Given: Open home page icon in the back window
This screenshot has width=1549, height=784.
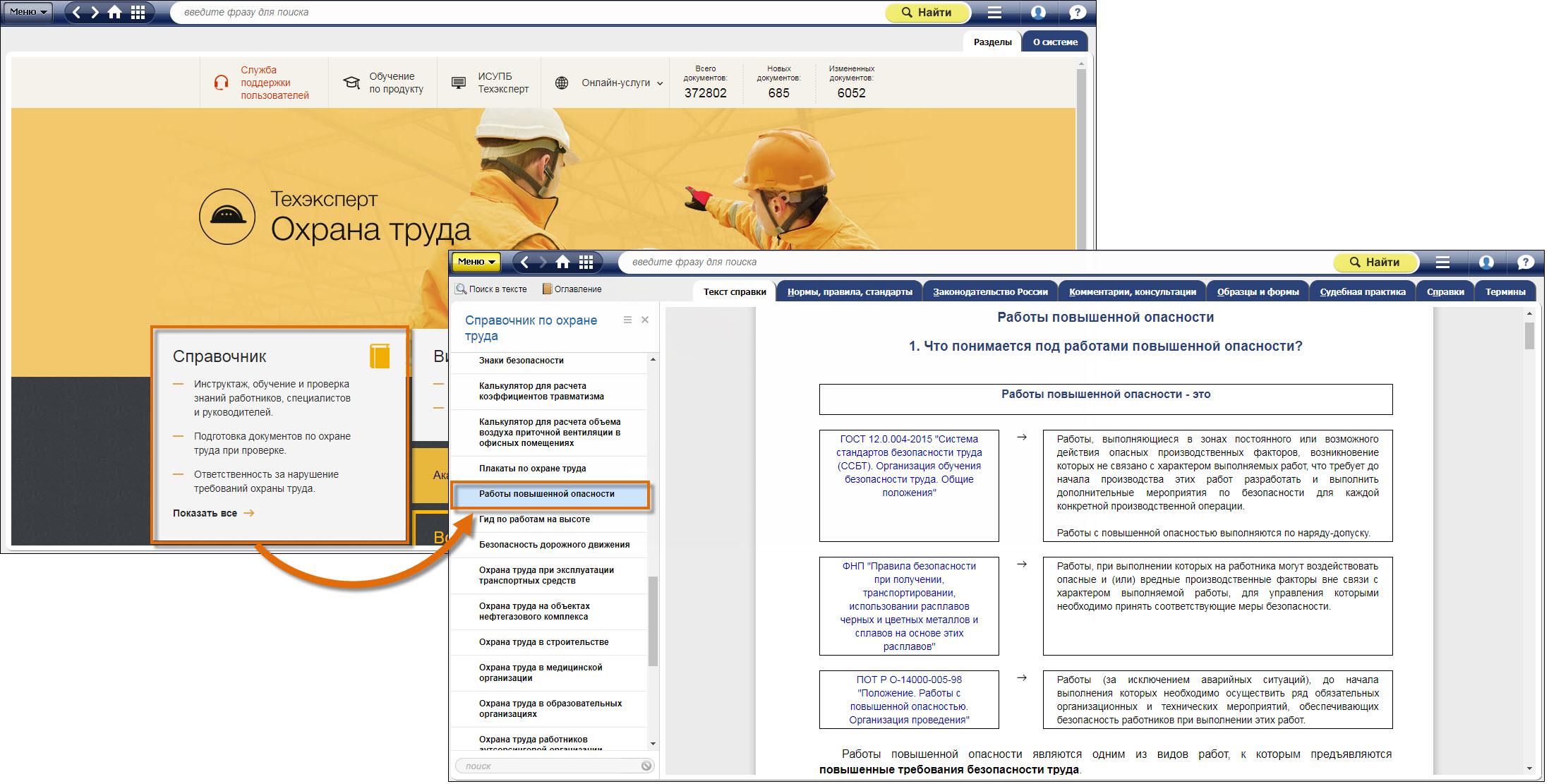Looking at the screenshot, I should [115, 12].
